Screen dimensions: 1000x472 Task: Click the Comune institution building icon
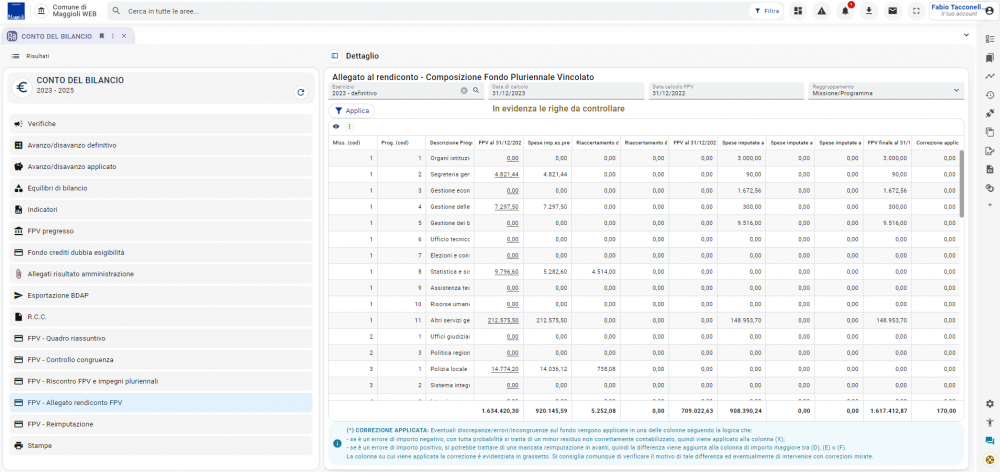pyautogui.click(x=41, y=11)
